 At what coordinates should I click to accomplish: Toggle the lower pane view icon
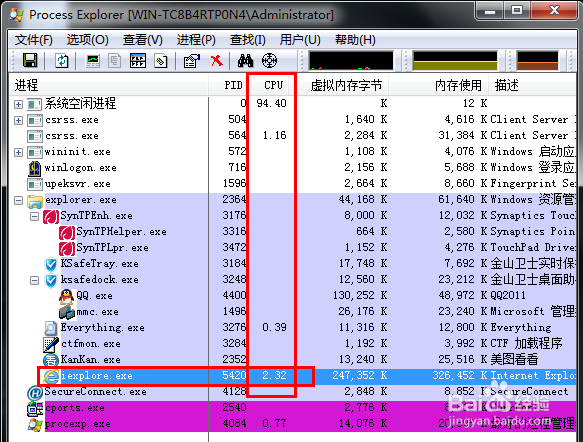click(x=138, y=60)
